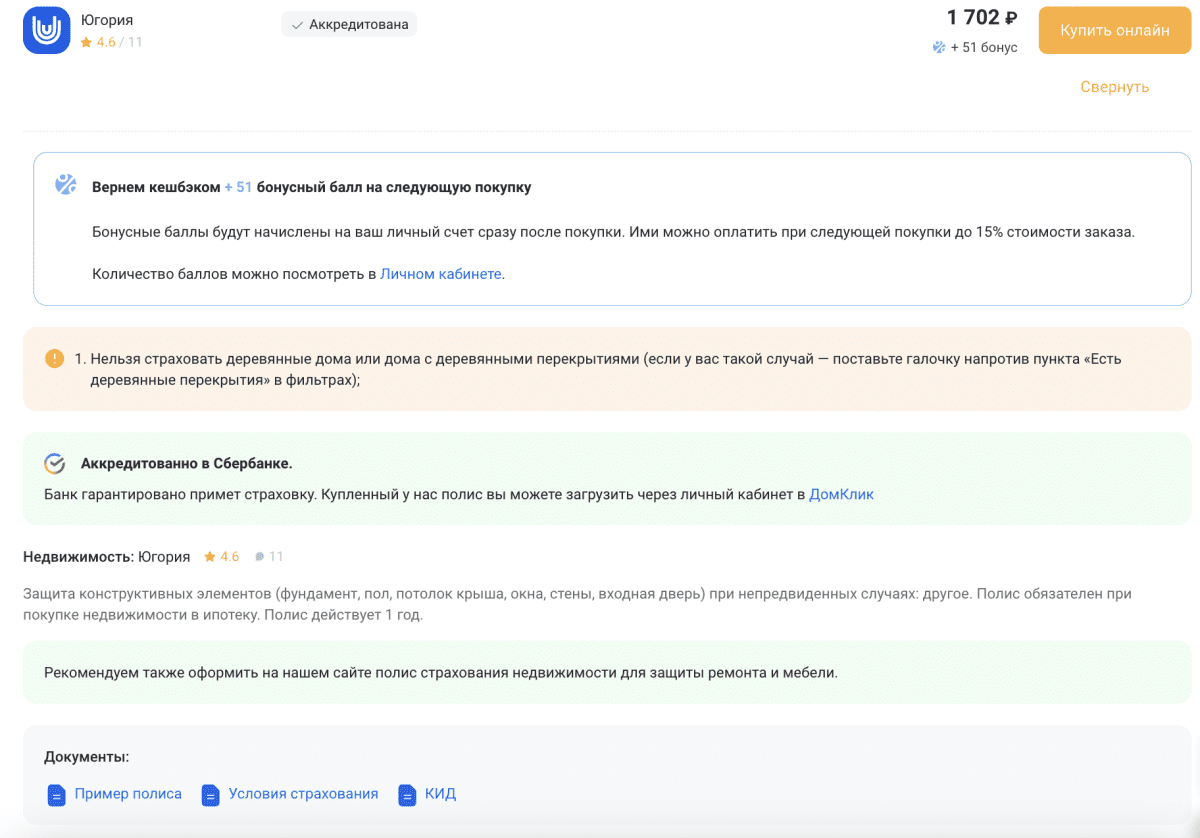Click the document icon next to КИД
The width and height of the screenshot is (1200, 838).
click(x=407, y=795)
